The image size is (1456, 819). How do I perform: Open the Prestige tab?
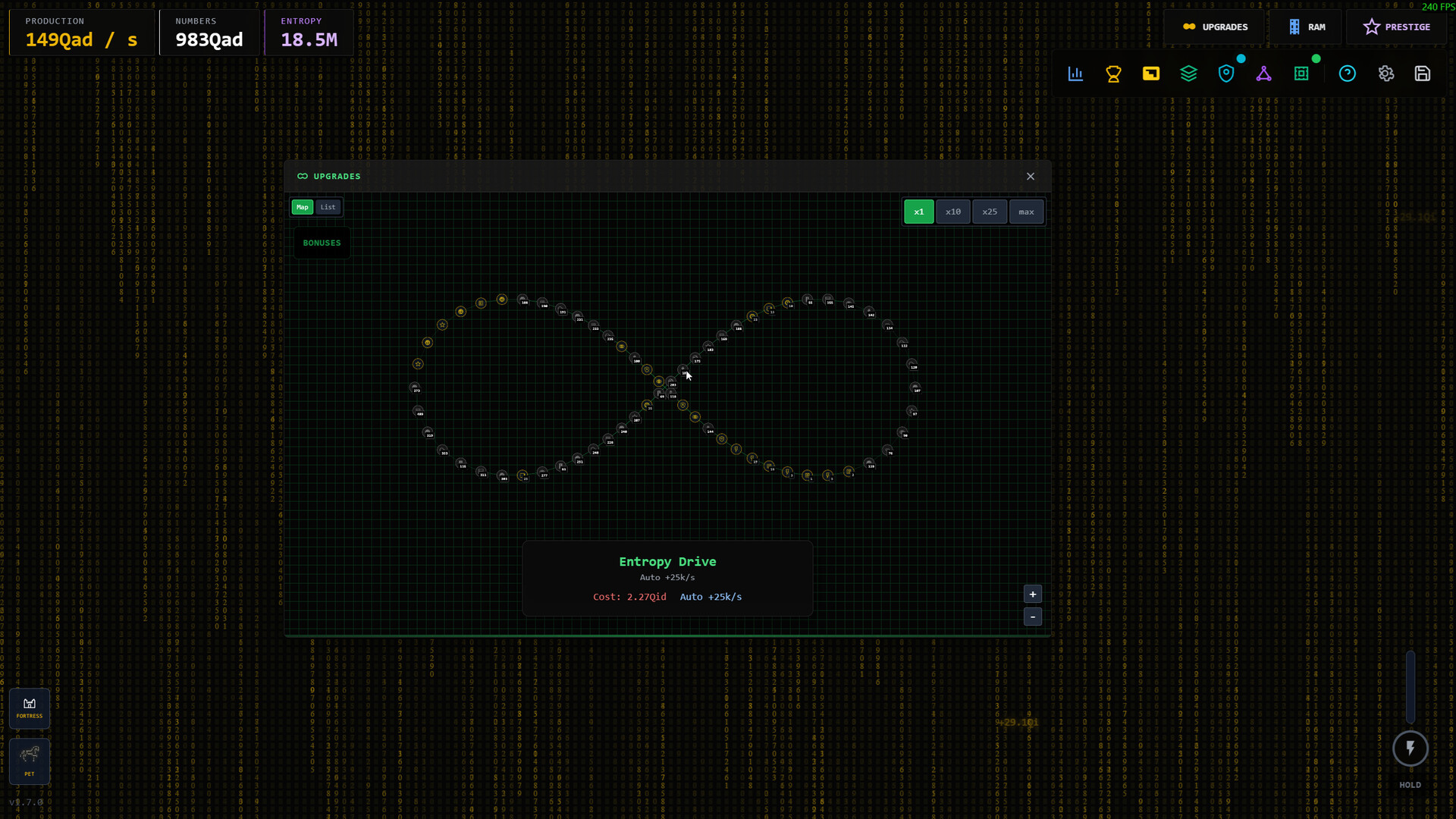pyautogui.click(x=1397, y=27)
